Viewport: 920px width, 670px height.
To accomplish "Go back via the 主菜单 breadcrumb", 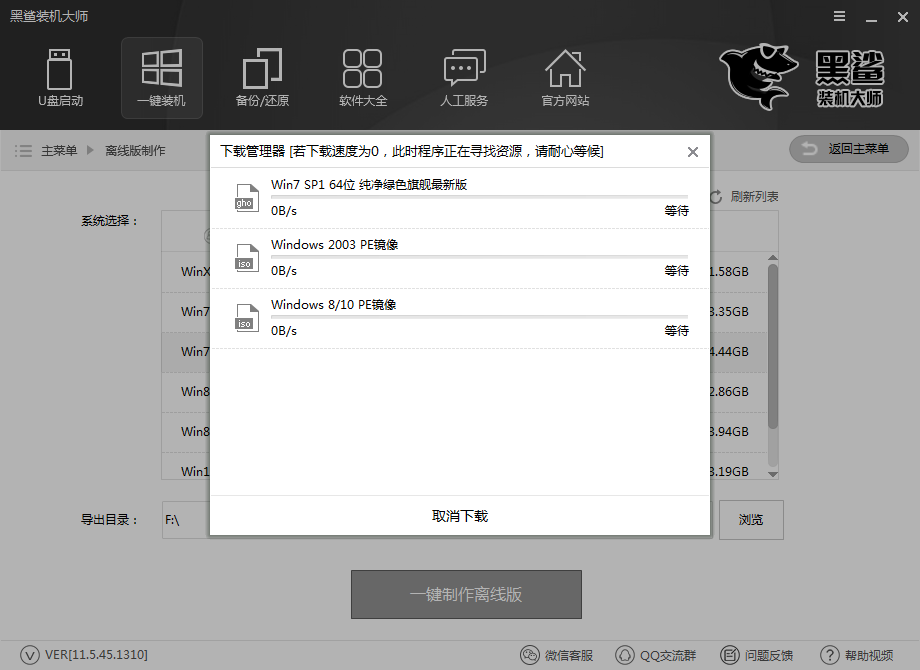I will [62, 150].
